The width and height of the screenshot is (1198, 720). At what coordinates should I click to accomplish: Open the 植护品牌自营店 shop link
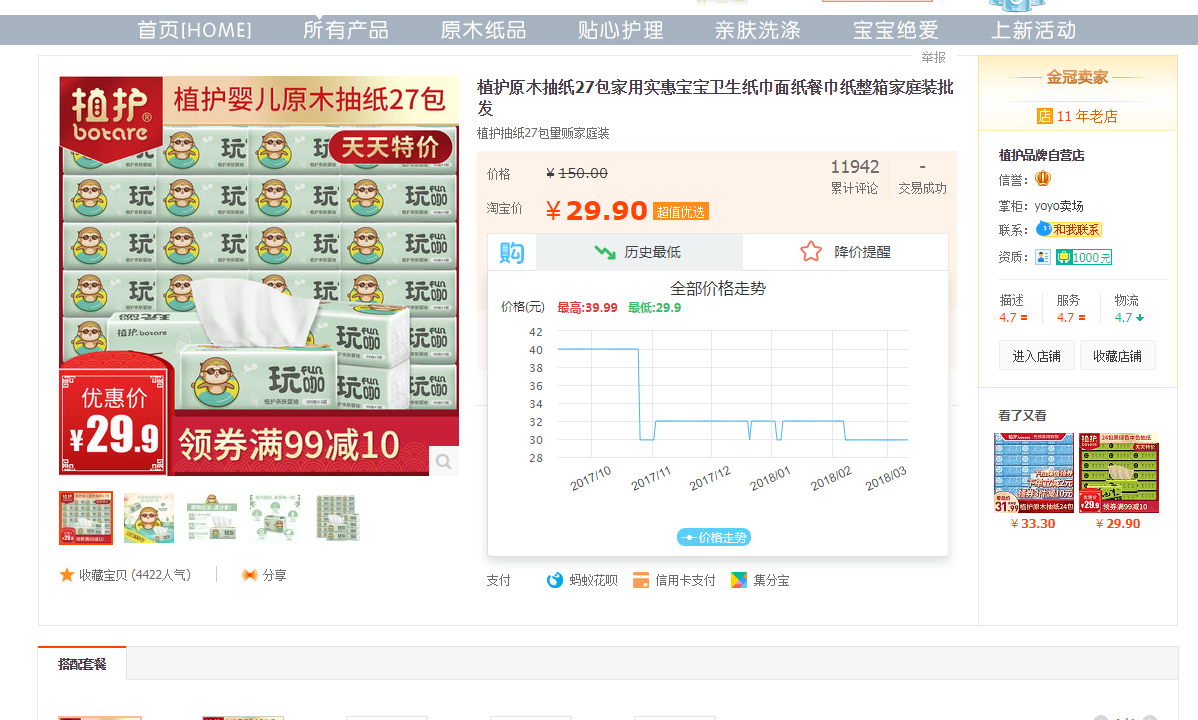[x=1041, y=155]
